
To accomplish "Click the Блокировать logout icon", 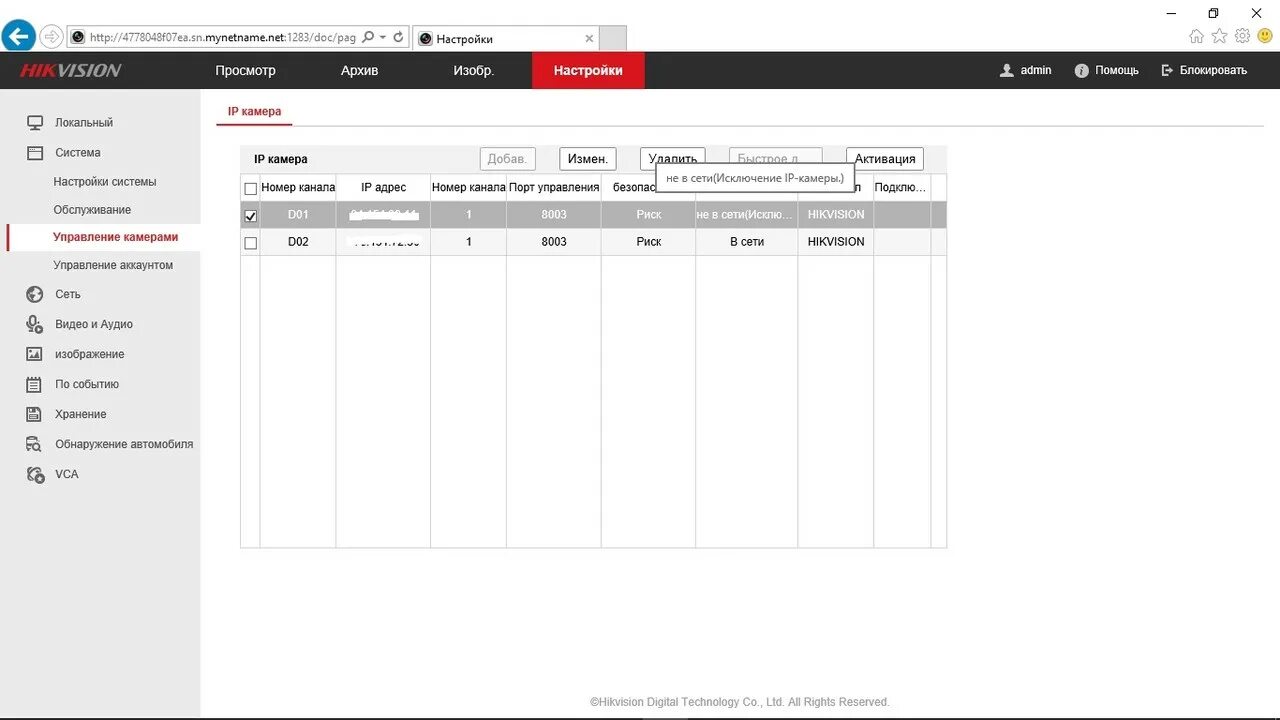I will (x=1167, y=71).
